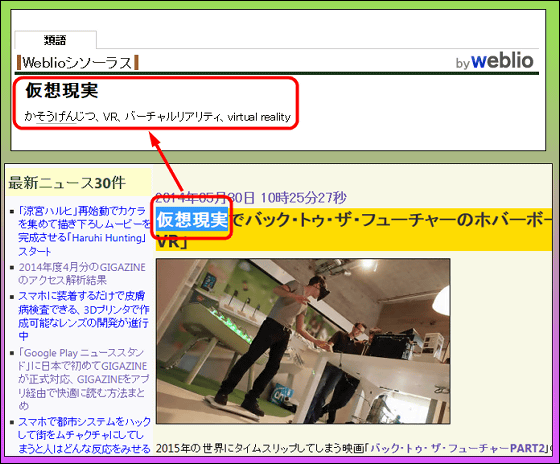Open the Google Play ニューススタンド news link

[84, 379]
